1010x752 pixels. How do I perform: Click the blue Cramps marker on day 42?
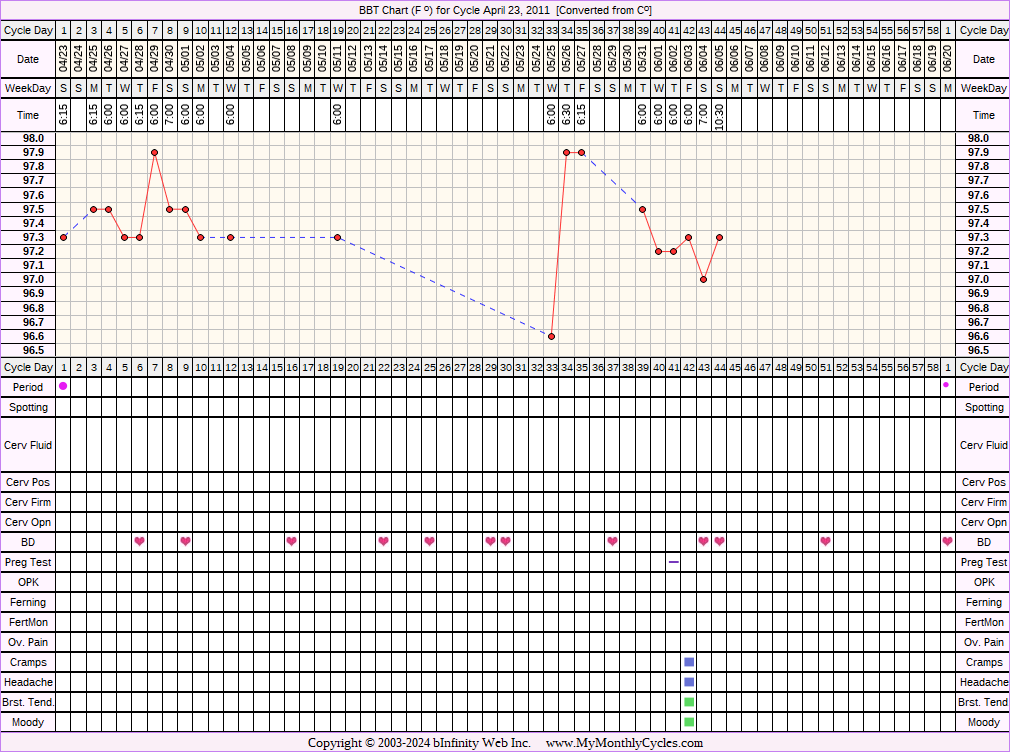click(x=689, y=662)
